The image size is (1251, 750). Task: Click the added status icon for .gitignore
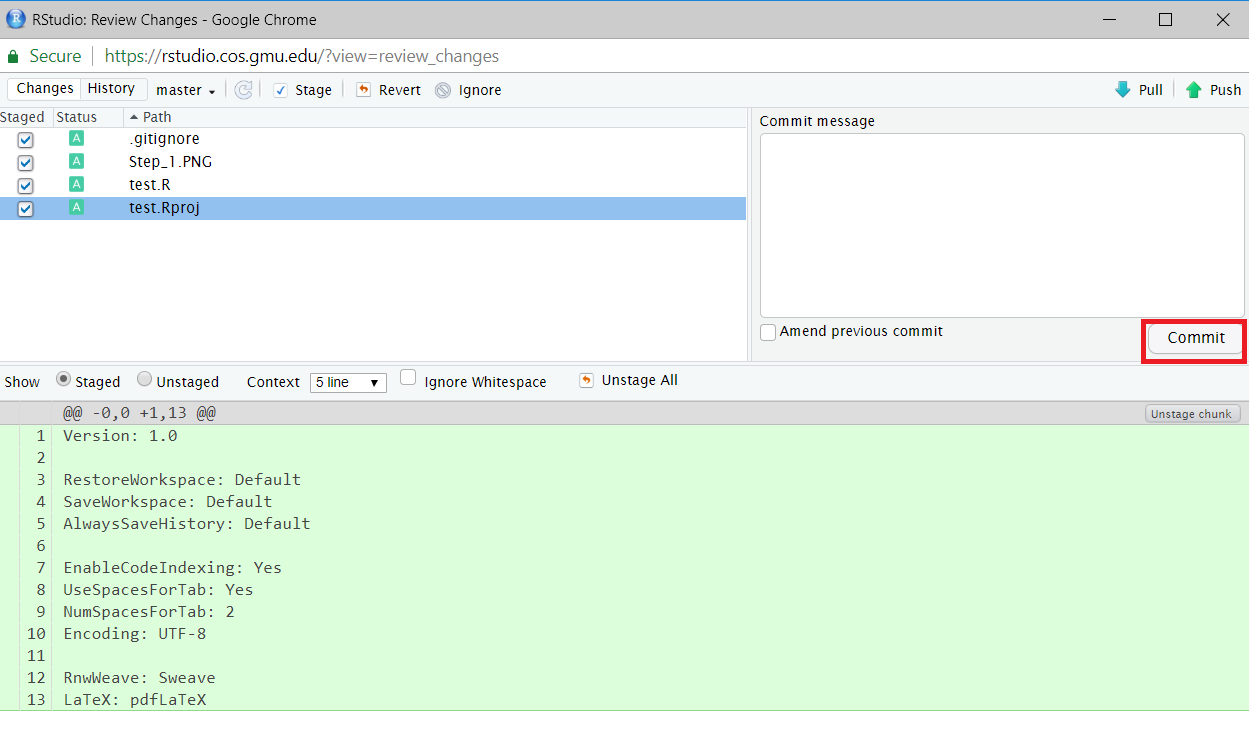[76, 139]
